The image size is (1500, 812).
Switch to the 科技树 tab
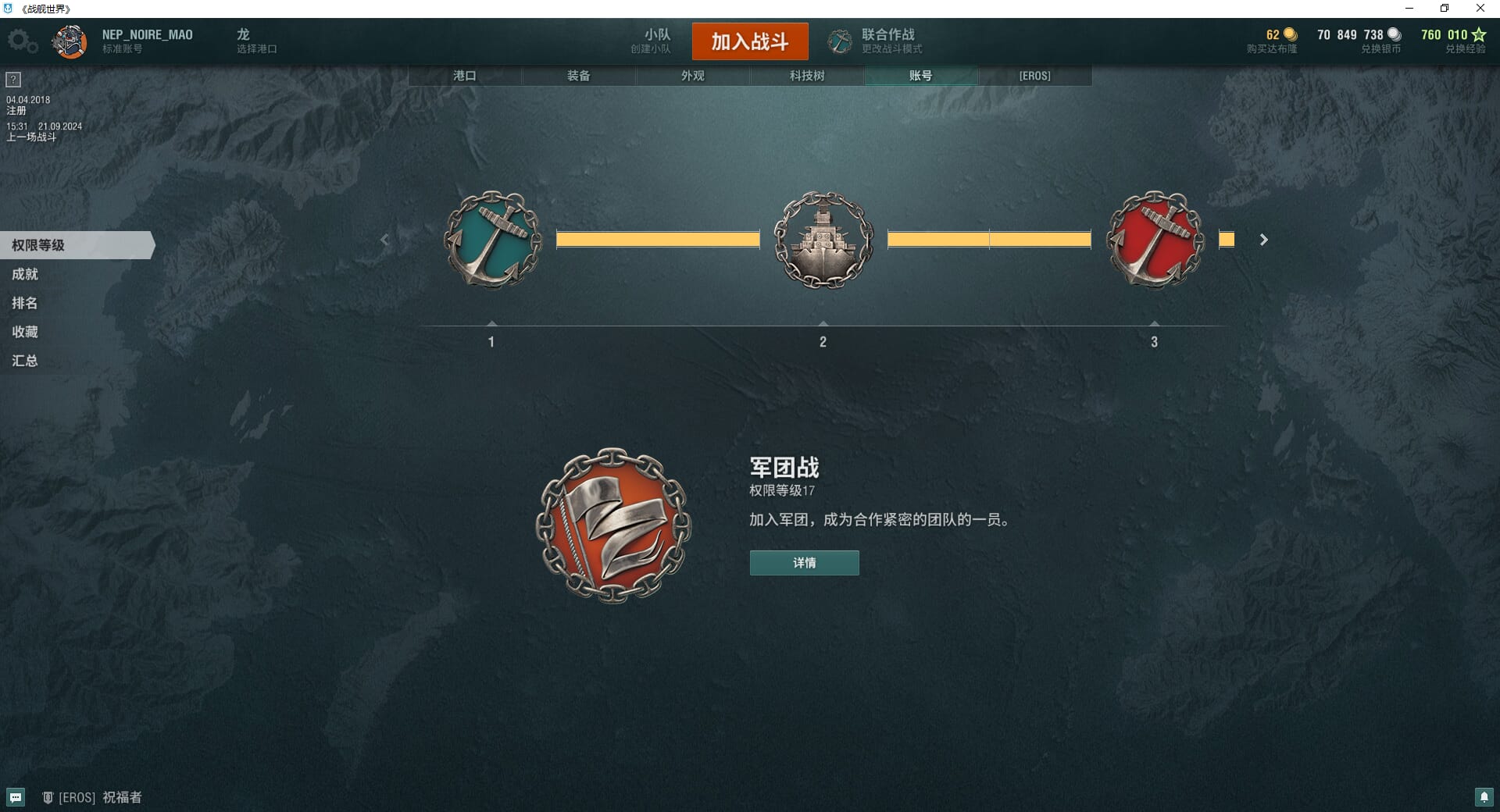click(807, 76)
